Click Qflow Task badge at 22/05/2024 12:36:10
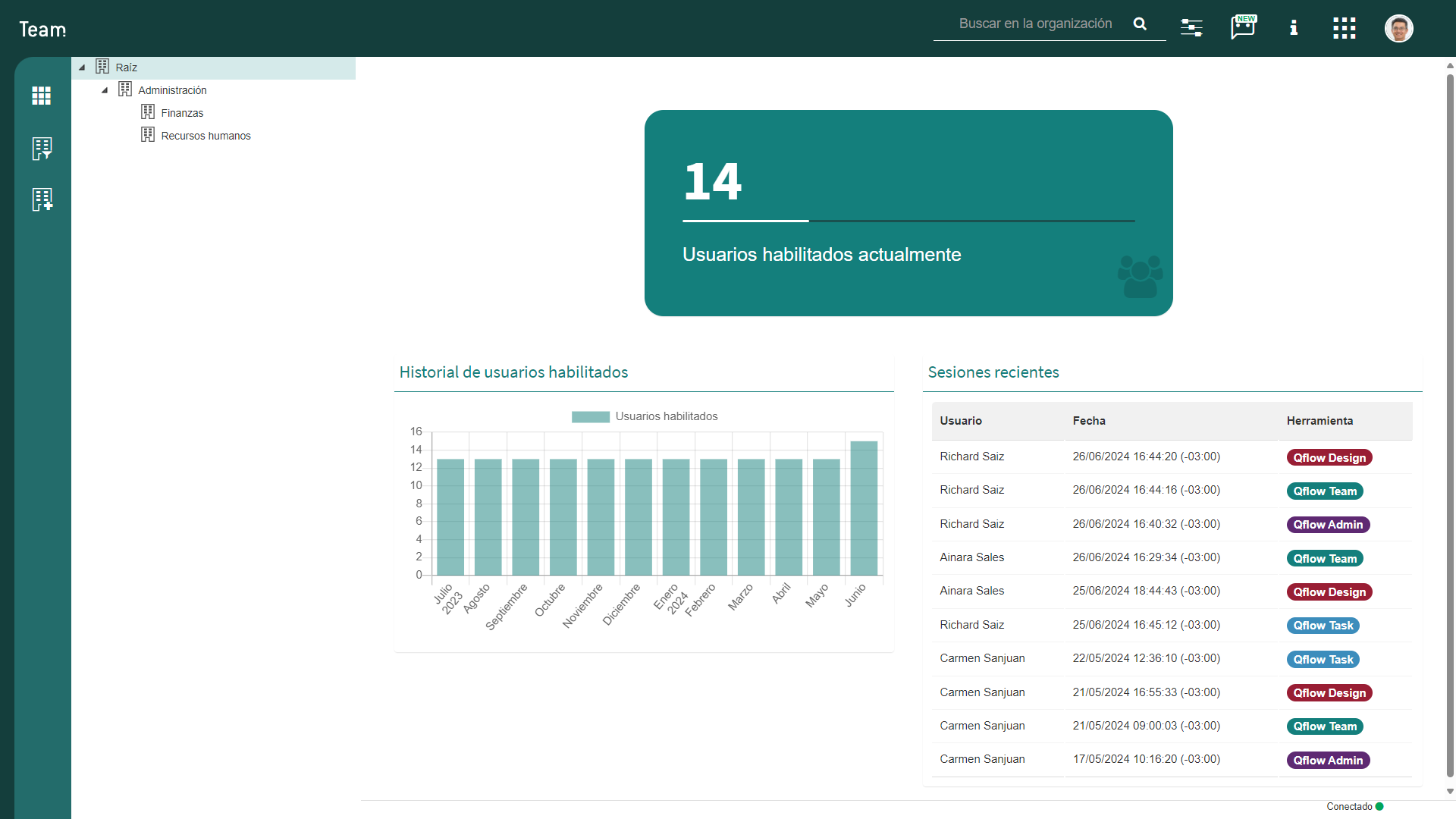 coord(1323,660)
